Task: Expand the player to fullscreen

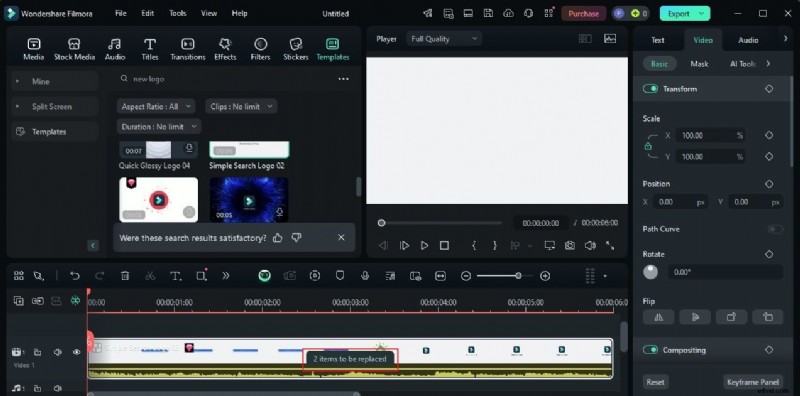Action: pos(610,245)
